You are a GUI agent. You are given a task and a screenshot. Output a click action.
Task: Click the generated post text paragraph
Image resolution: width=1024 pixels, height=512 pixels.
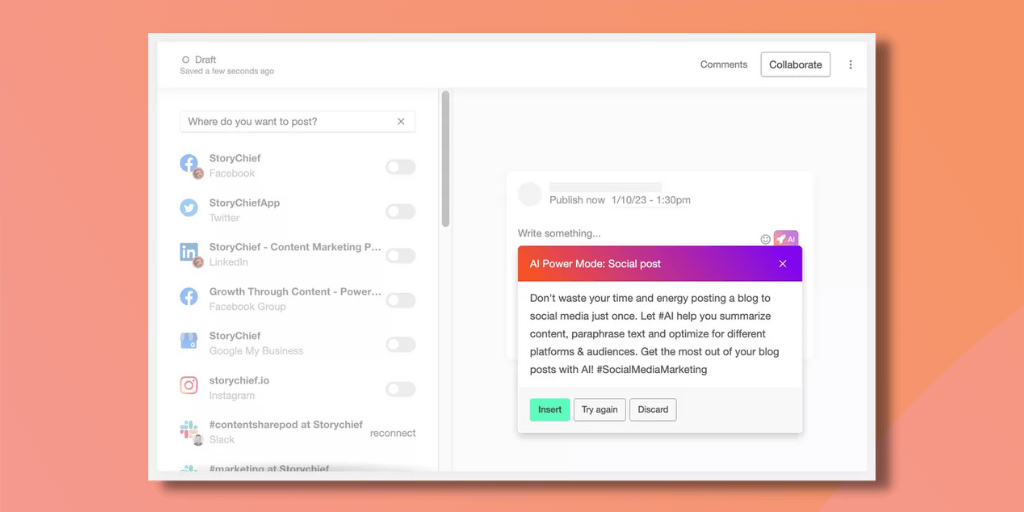(655, 334)
